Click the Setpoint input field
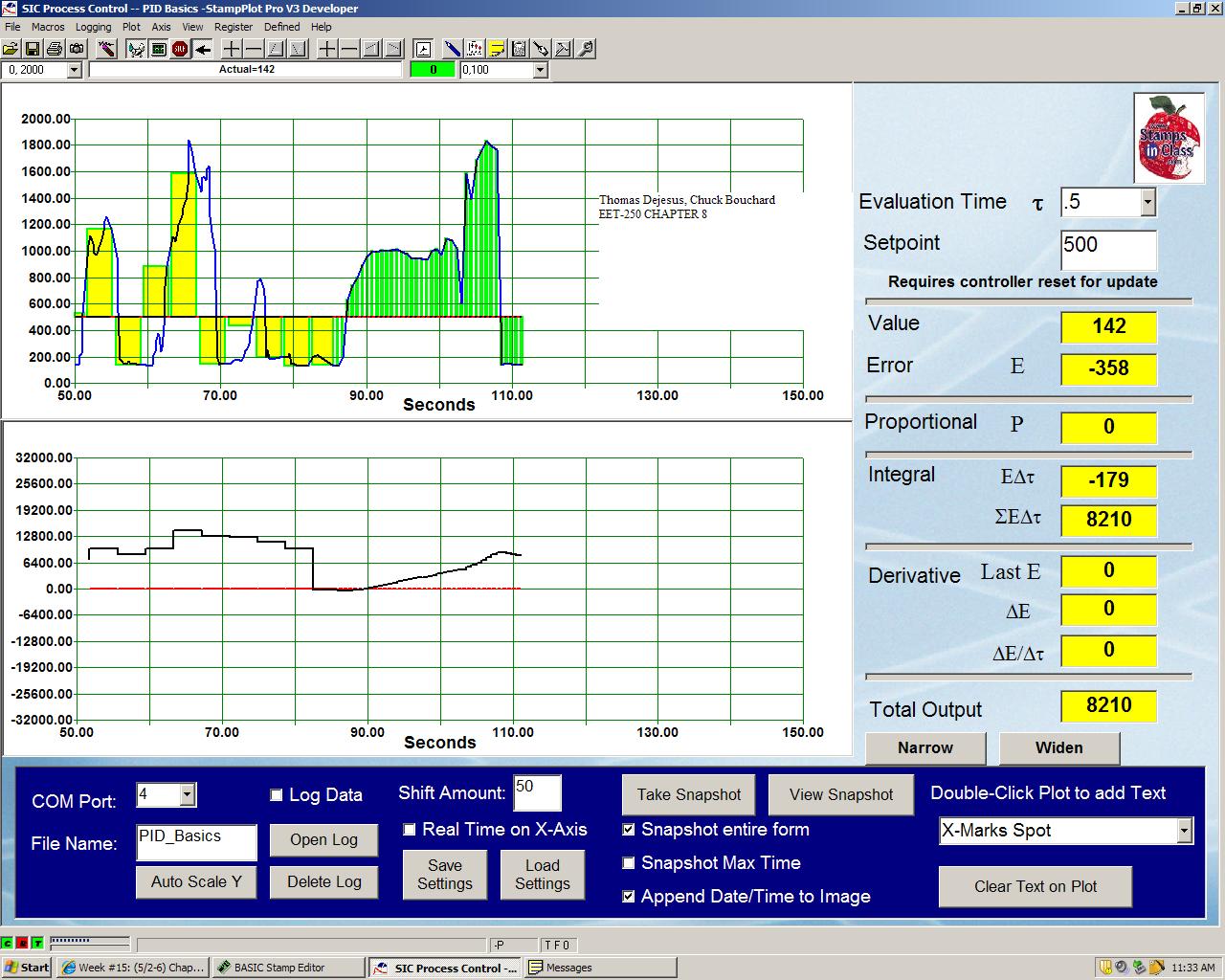Viewport: 1225px width, 980px height. 1108,250
